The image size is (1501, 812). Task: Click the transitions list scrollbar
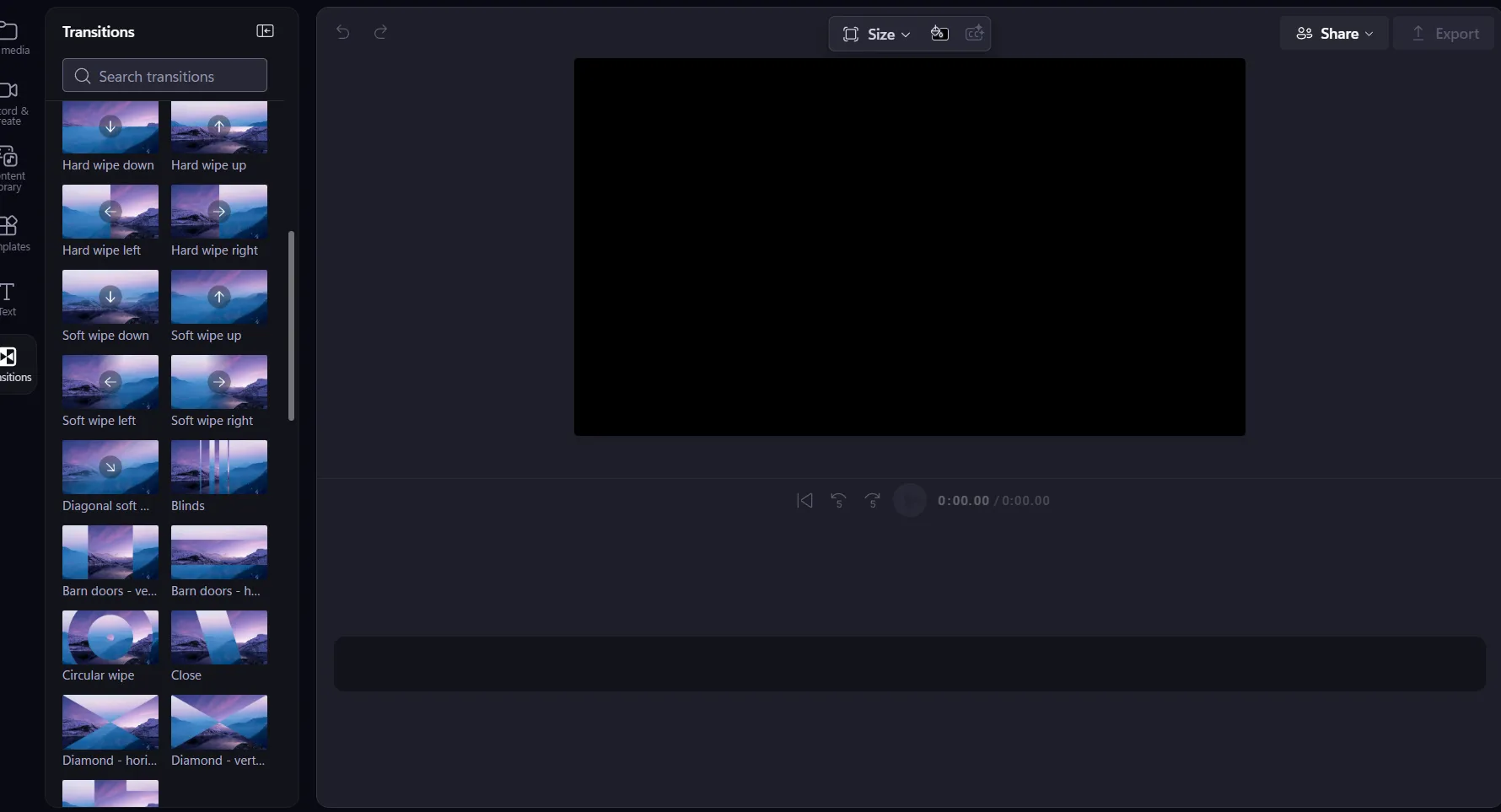[x=291, y=325]
